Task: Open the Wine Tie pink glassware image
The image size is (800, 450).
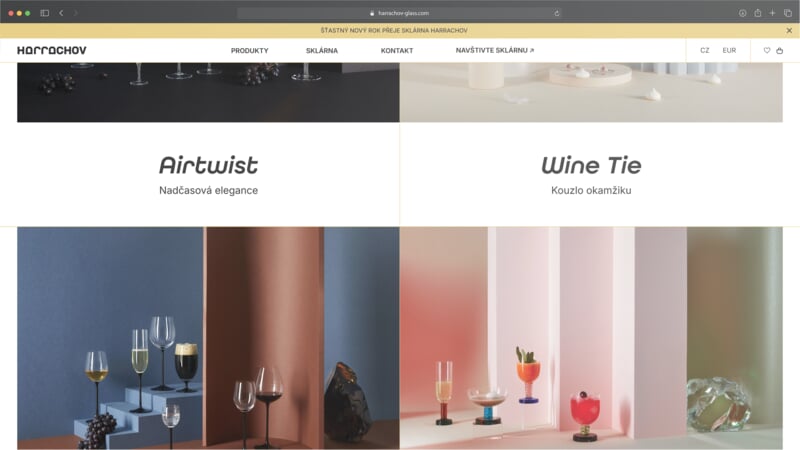Action: click(x=591, y=338)
